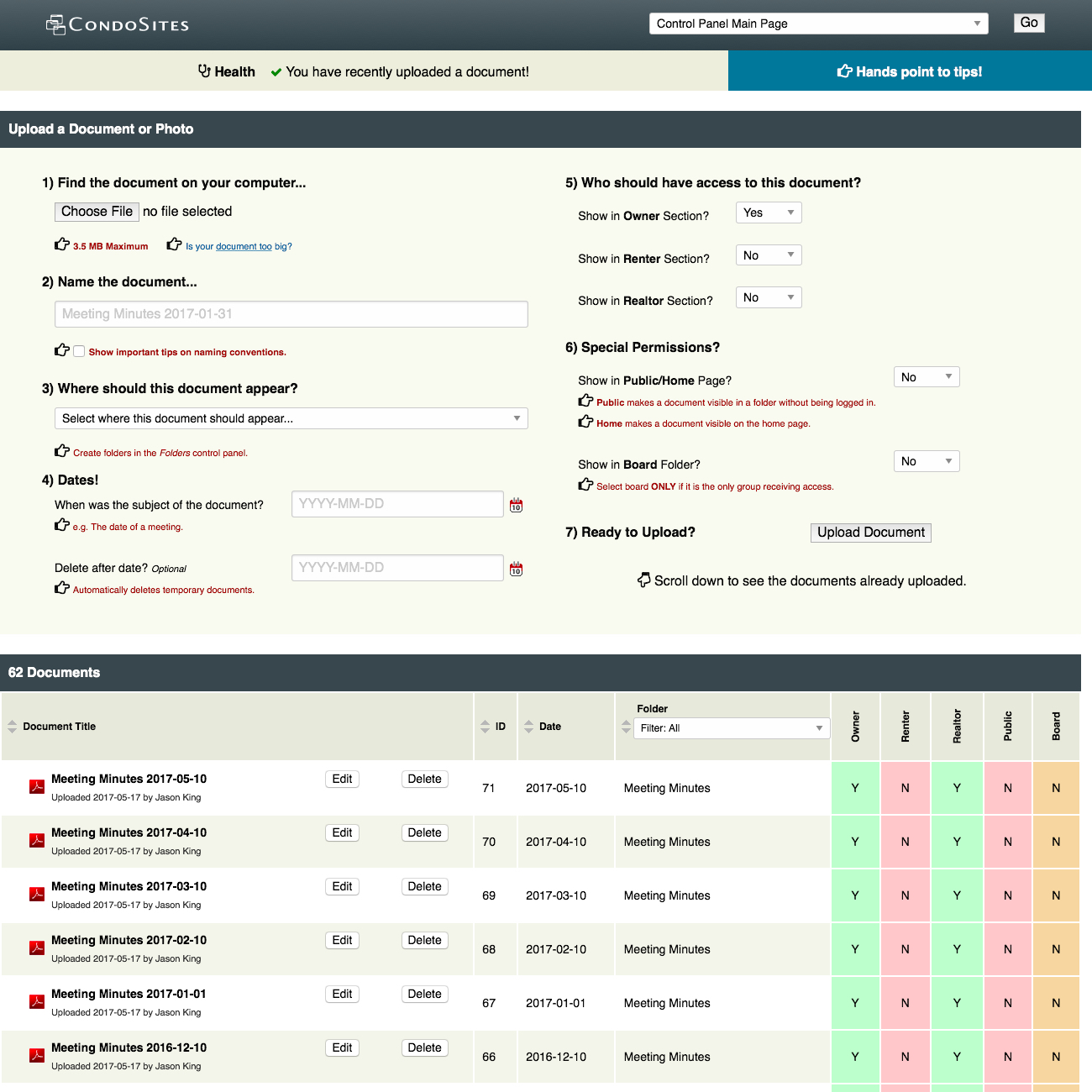Image resolution: width=1092 pixels, height=1092 pixels.
Task: Open calendar picker for delete after date
Action: point(516,569)
